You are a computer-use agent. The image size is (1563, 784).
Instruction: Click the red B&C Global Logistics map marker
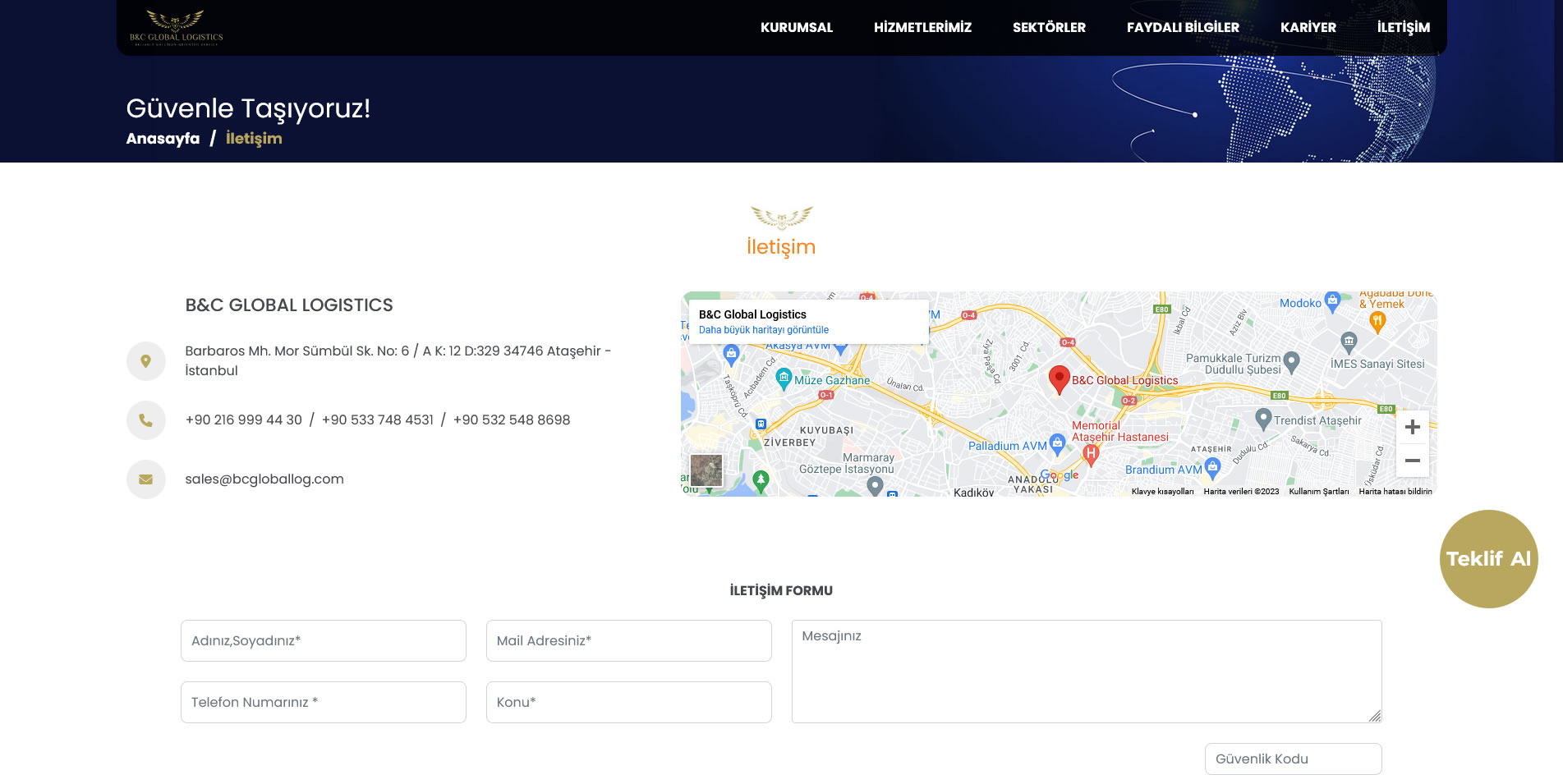pos(1060,380)
